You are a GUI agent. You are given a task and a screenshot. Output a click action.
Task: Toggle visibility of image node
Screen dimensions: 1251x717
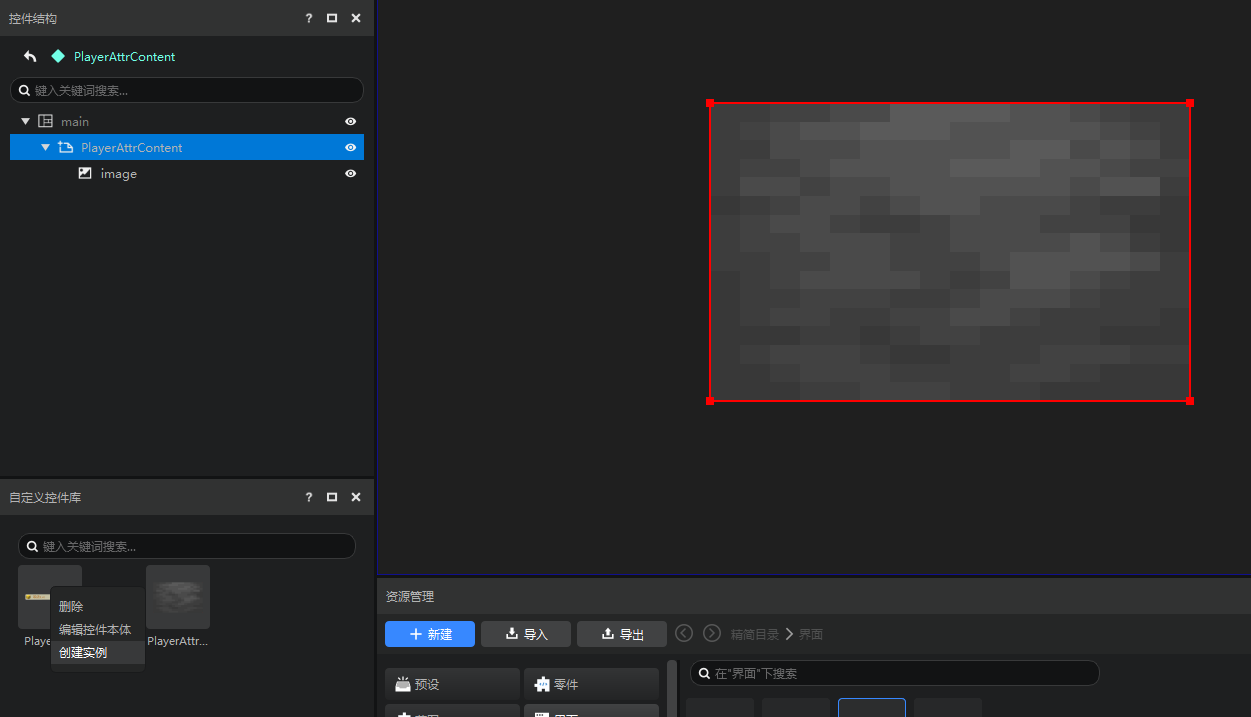[x=351, y=173]
